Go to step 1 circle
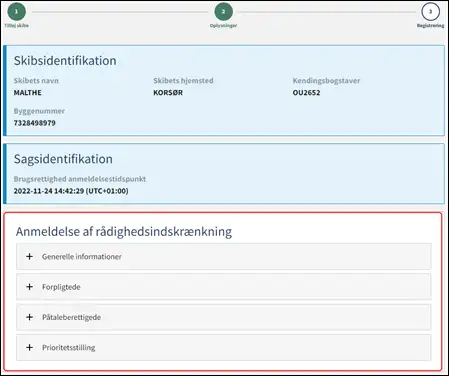449x376 pixels. [x=16, y=12]
